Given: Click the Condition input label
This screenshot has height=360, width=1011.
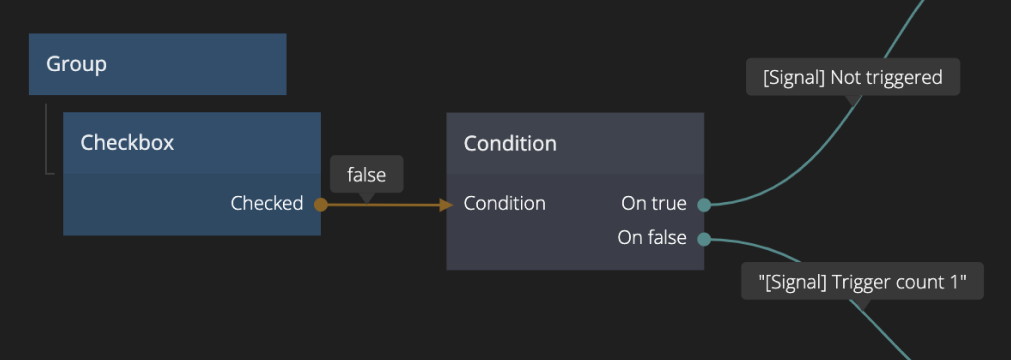Looking at the screenshot, I should 505,203.
